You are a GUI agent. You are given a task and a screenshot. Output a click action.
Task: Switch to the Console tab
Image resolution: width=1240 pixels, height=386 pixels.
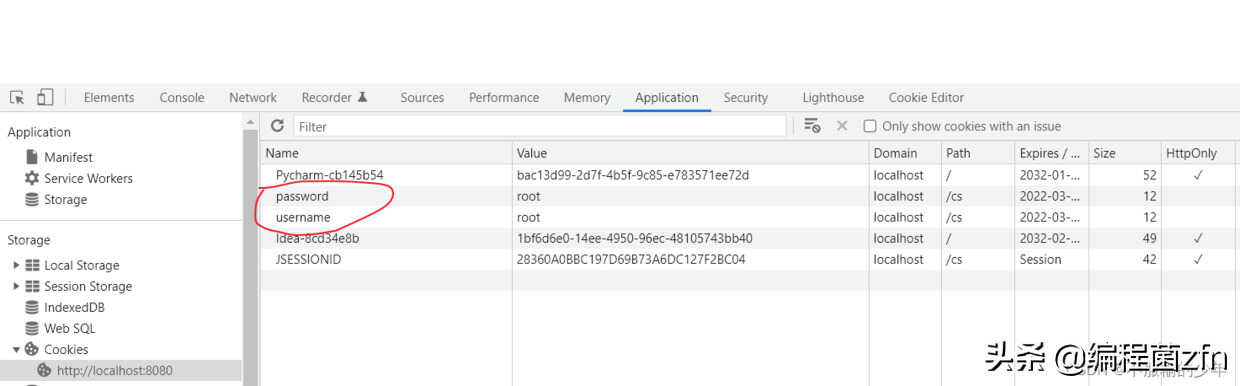pyautogui.click(x=182, y=97)
